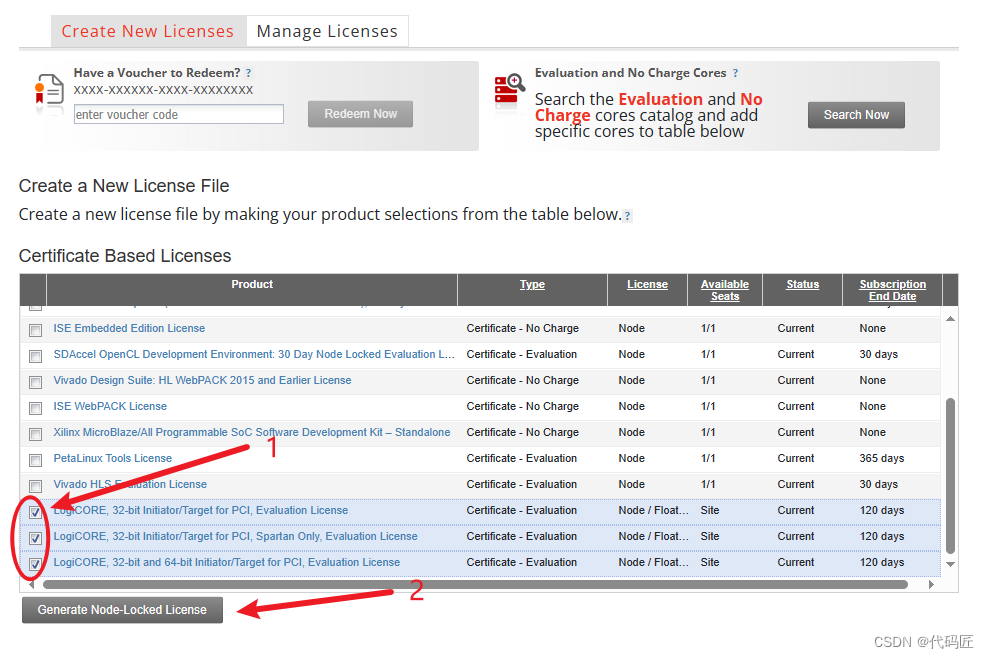Check the SDAccel OpenCL Development Environment checkbox

pyautogui.click(x=35, y=356)
